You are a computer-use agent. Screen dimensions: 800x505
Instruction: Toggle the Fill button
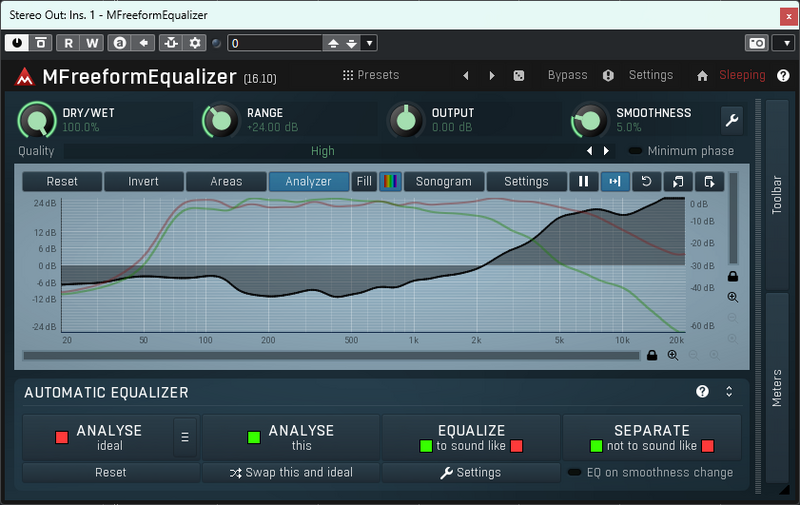tap(364, 182)
